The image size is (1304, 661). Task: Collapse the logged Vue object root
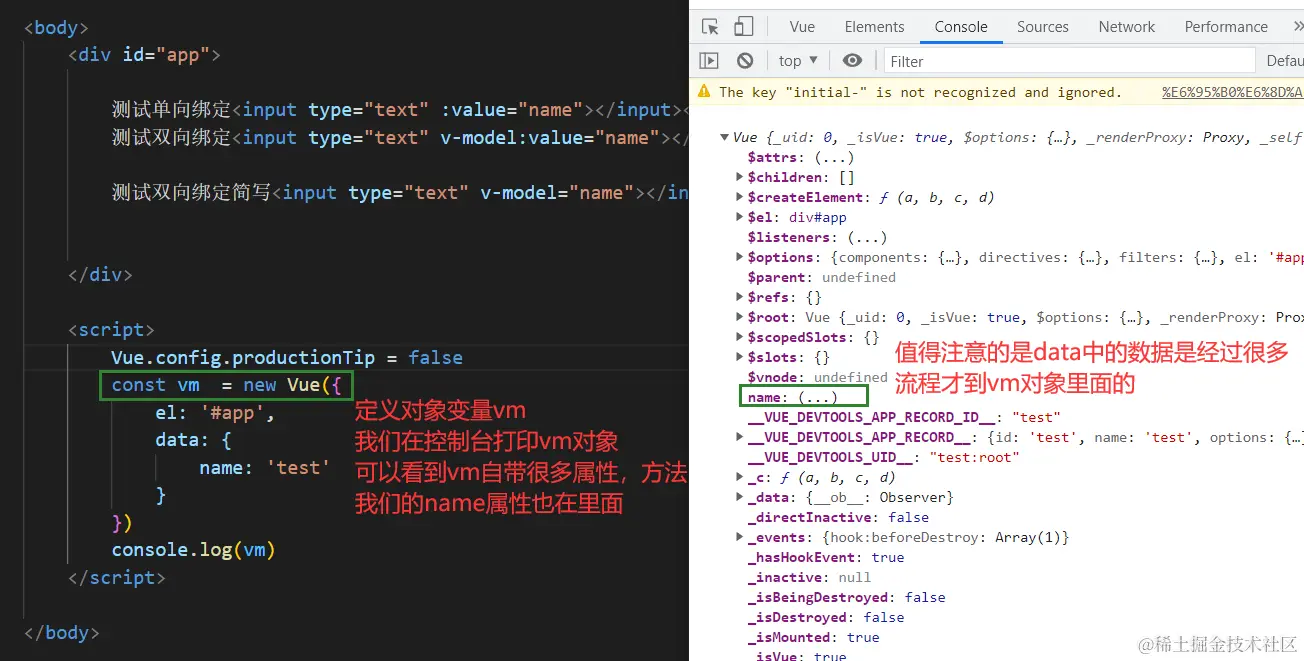tap(725, 138)
